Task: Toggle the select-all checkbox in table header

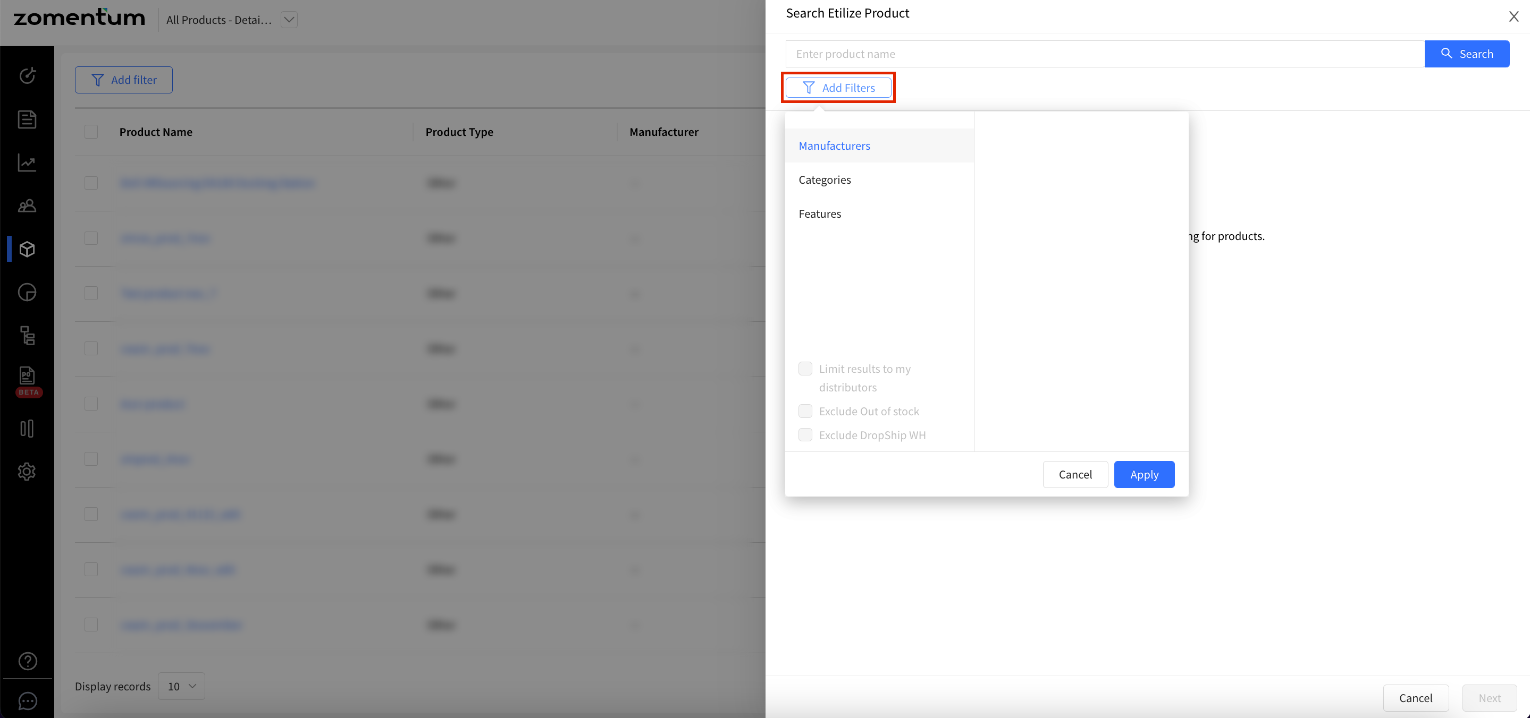Action: 91,132
